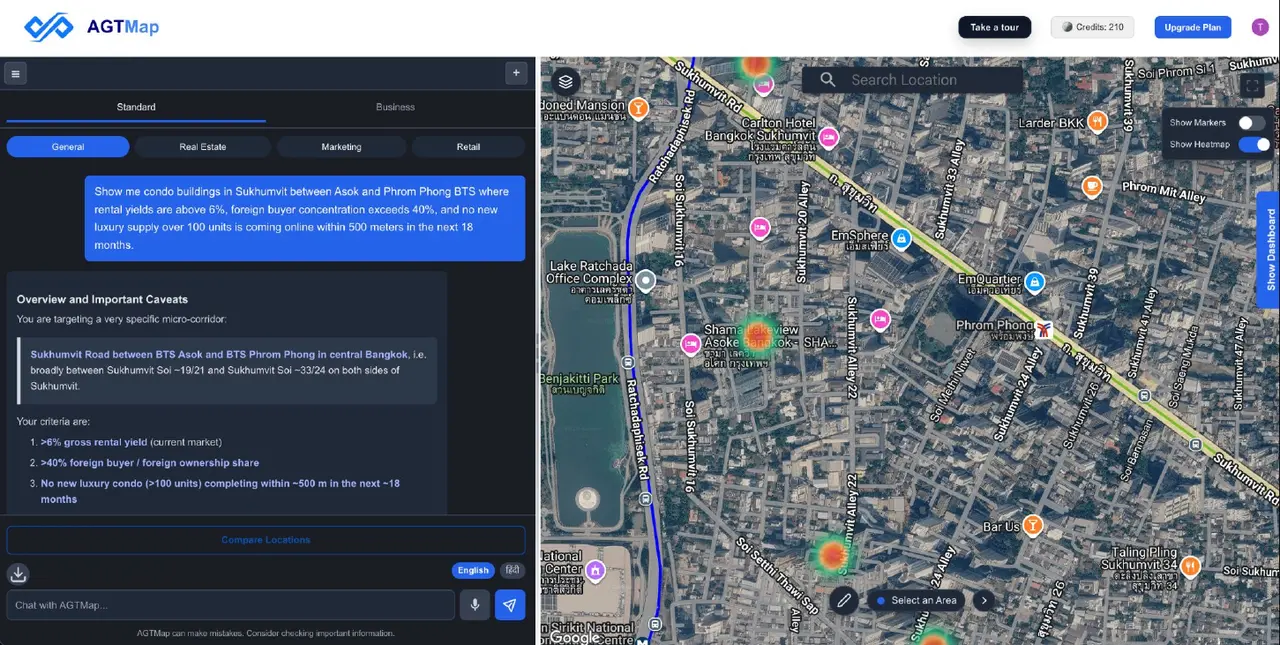Enable the Show Markers toggle
The height and width of the screenshot is (645, 1280).
click(x=1252, y=123)
